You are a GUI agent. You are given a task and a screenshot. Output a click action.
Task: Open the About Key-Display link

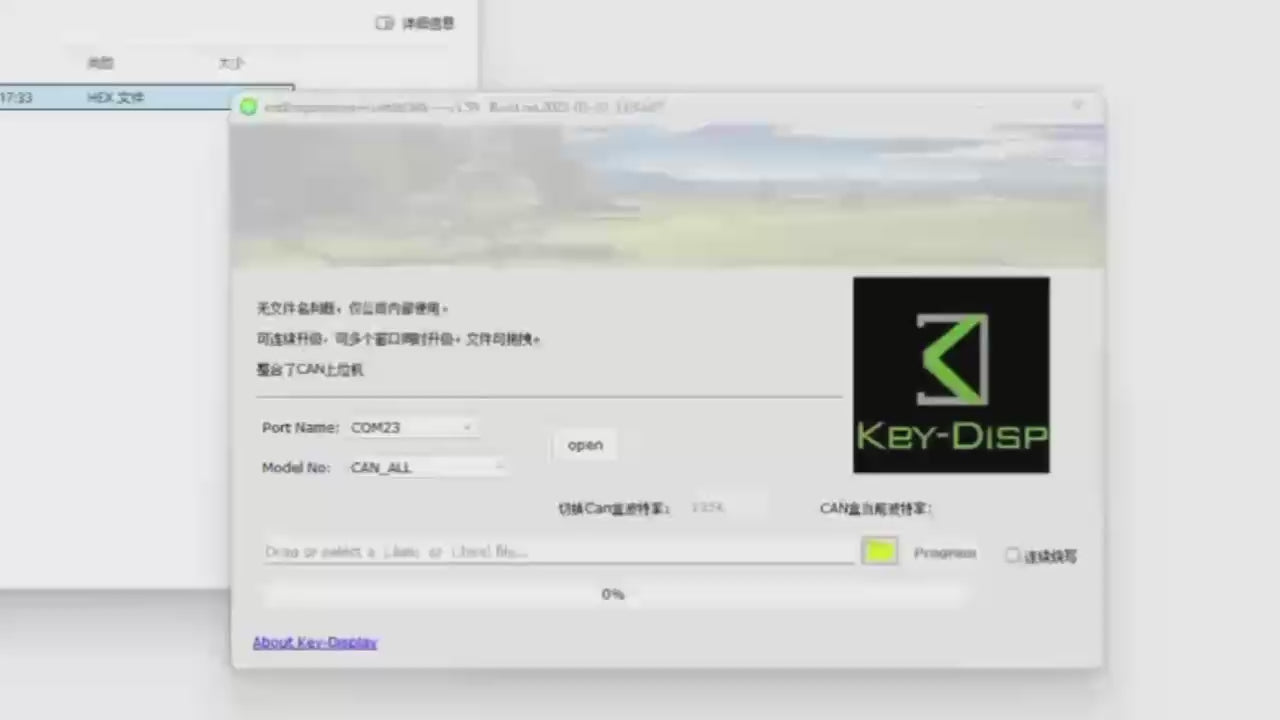point(315,642)
